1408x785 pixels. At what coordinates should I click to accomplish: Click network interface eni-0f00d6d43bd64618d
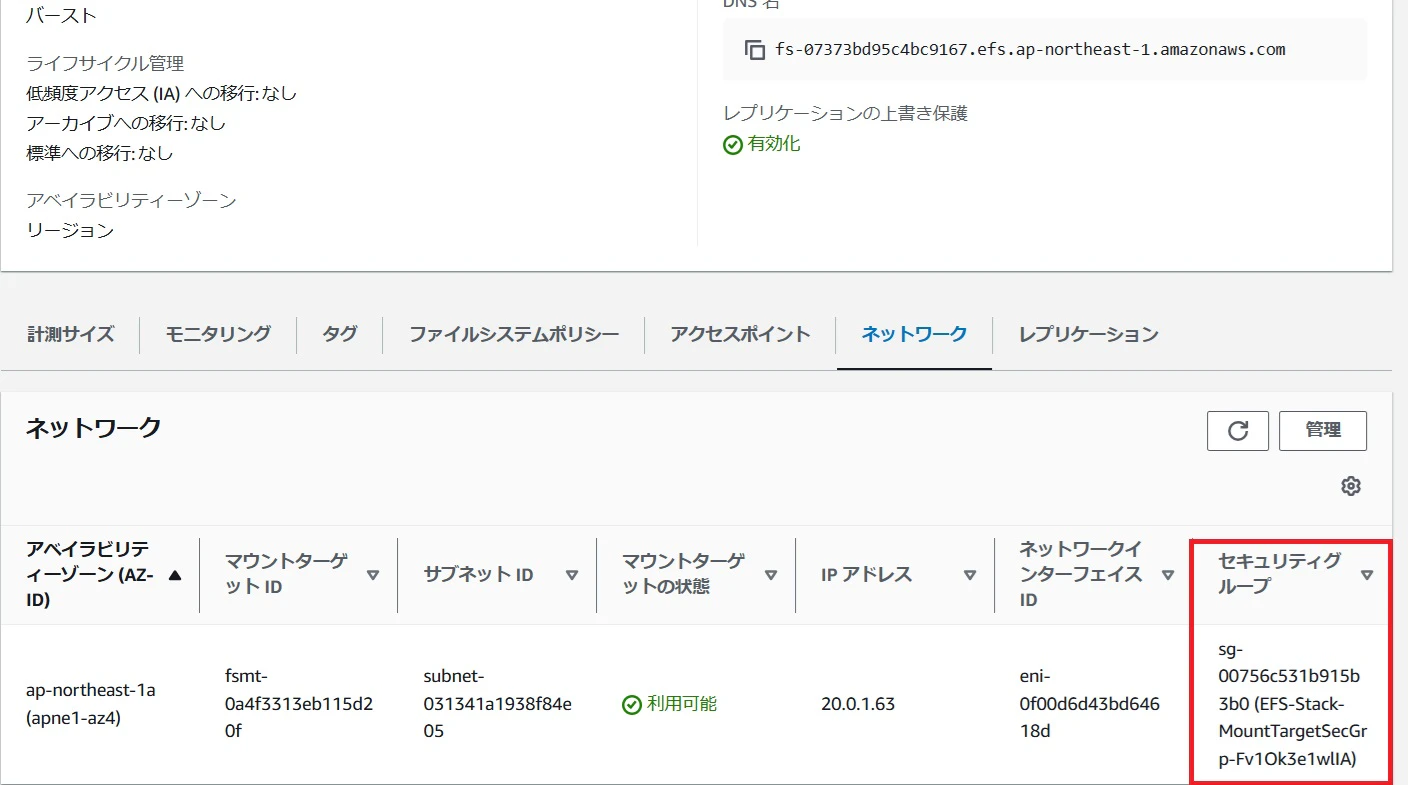pos(1089,704)
